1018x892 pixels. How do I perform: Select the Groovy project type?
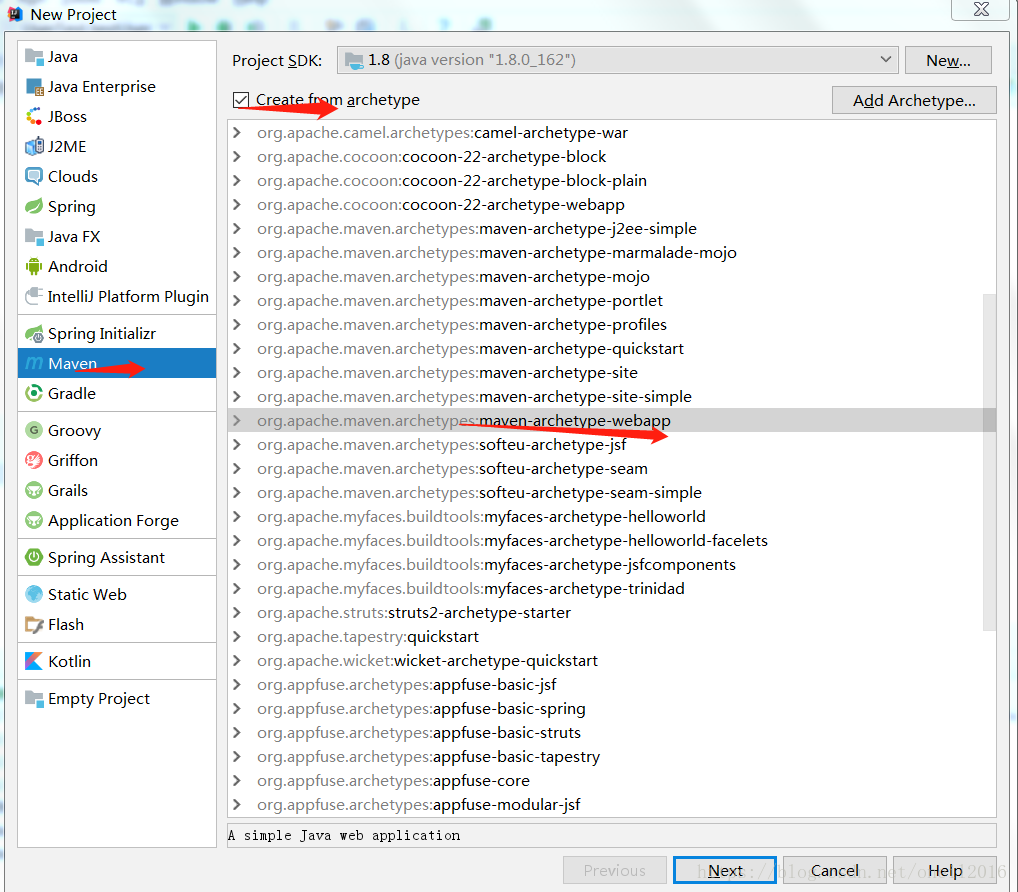71,429
